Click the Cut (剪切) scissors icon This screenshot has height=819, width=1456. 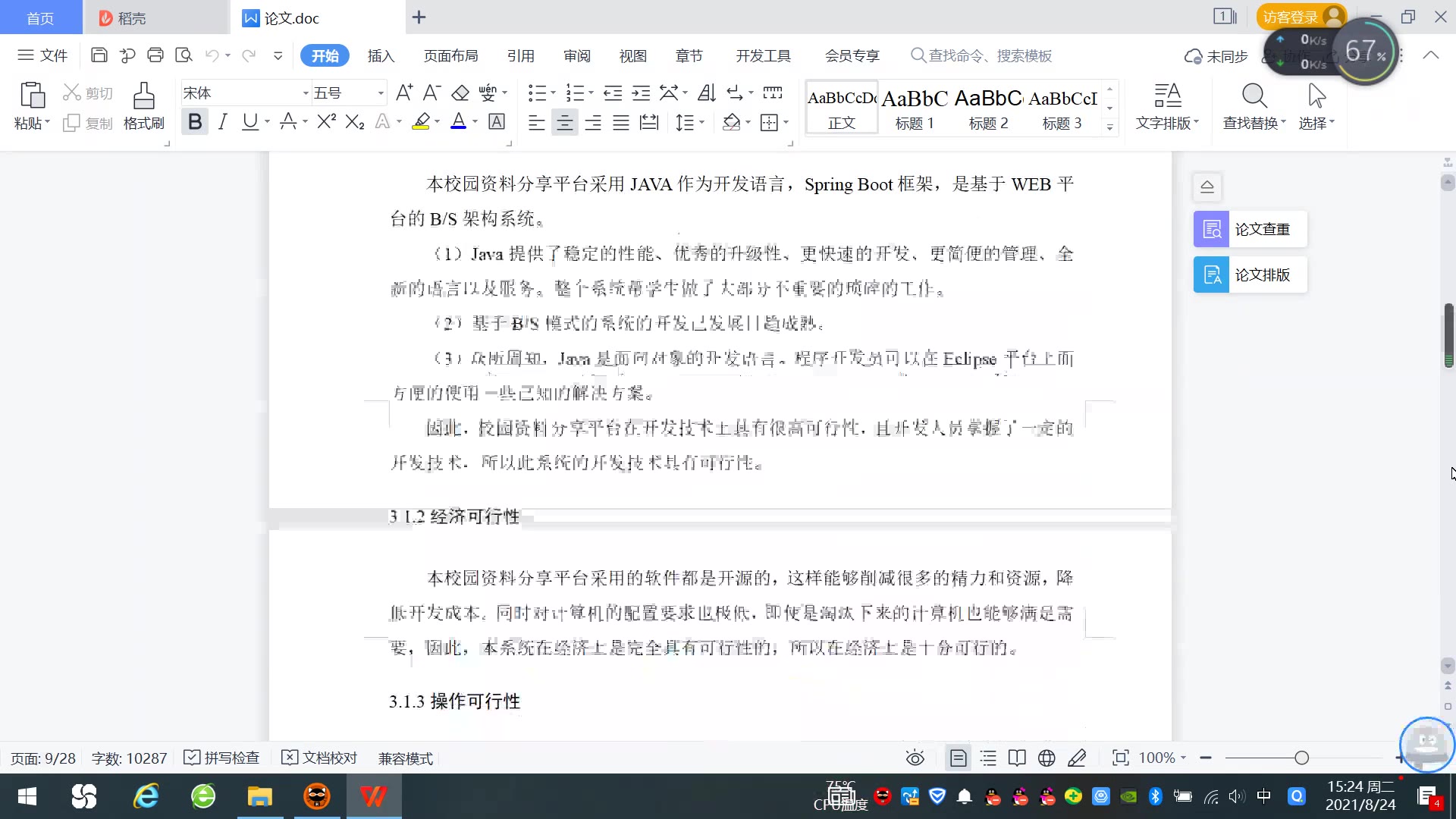(x=72, y=93)
